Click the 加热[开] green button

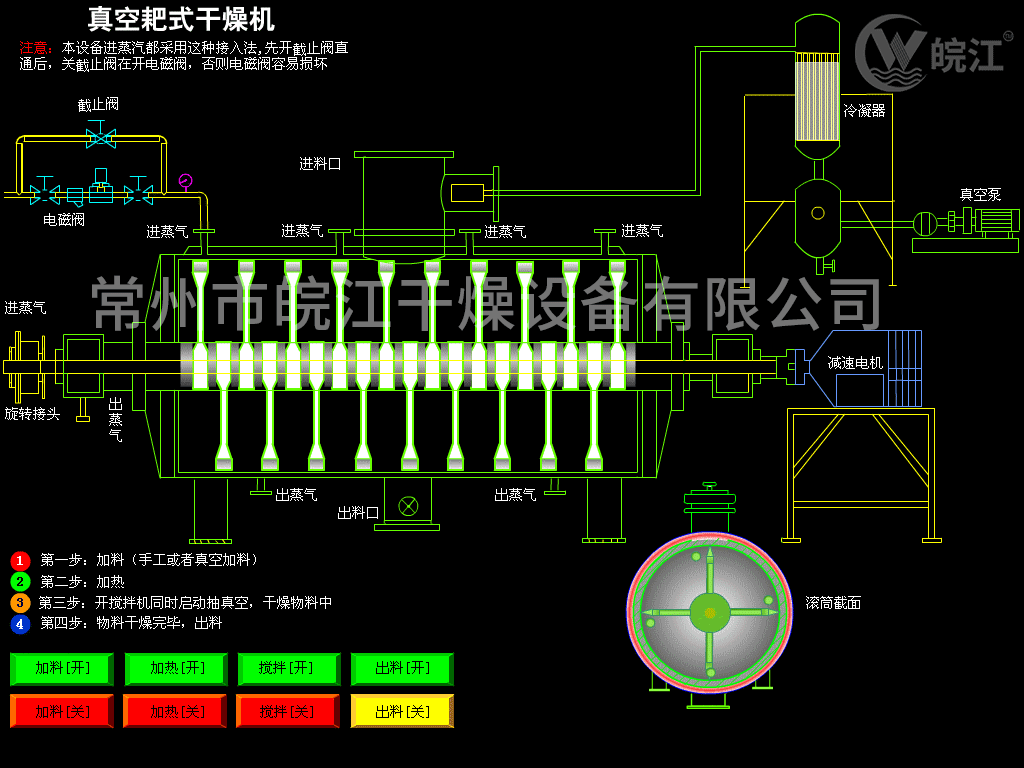(x=176, y=668)
